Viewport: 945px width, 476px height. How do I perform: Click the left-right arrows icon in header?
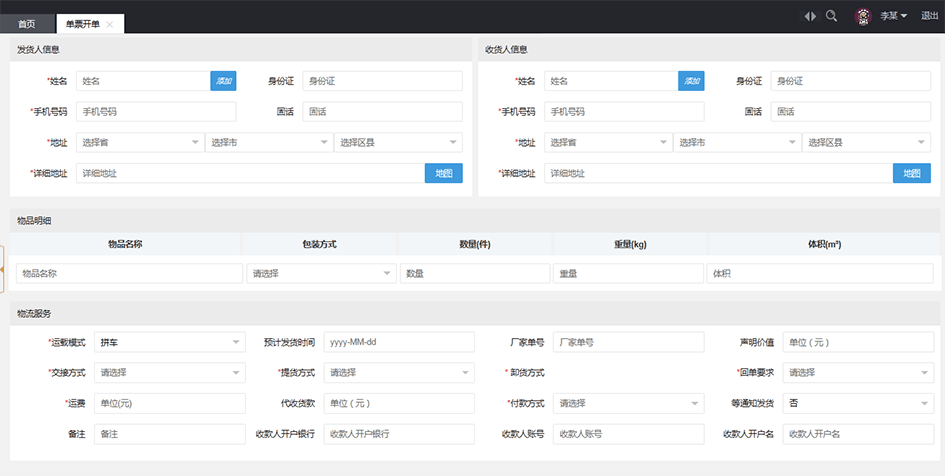tap(810, 16)
